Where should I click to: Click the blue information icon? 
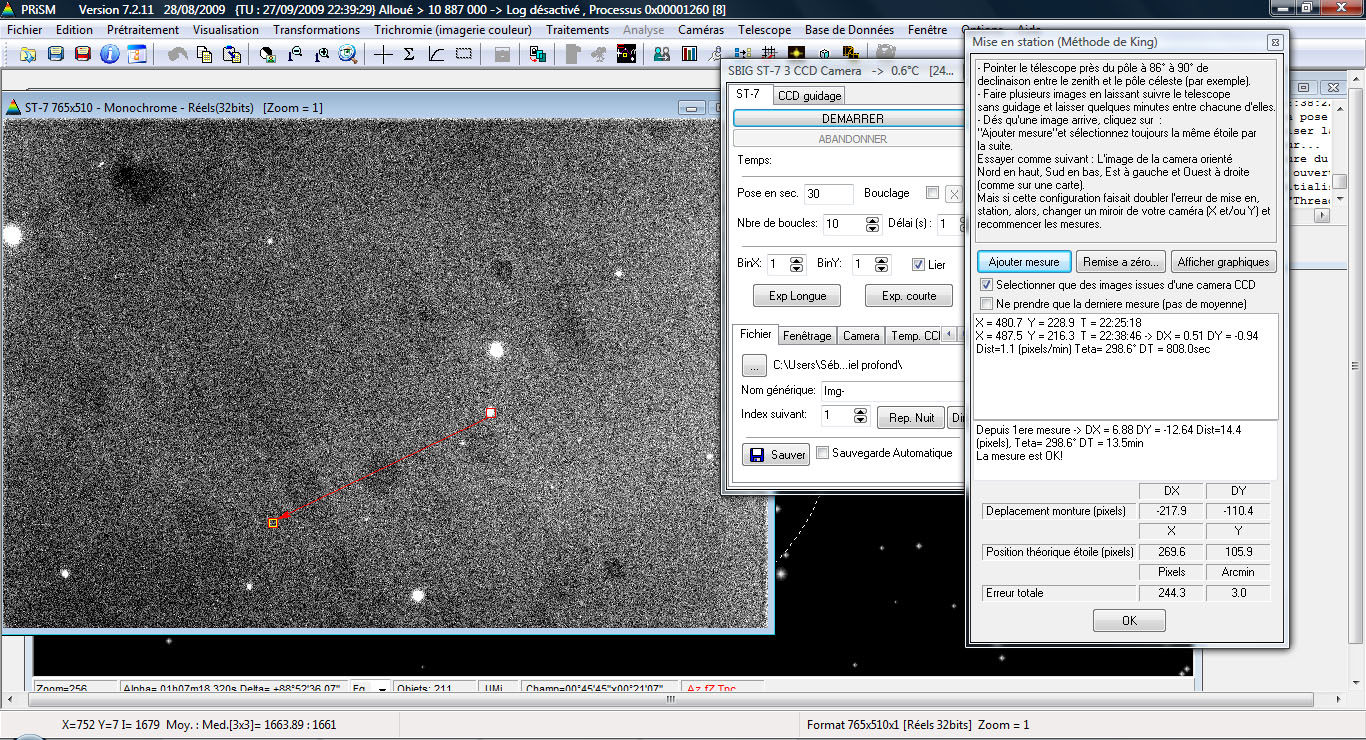pyautogui.click(x=110, y=54)
